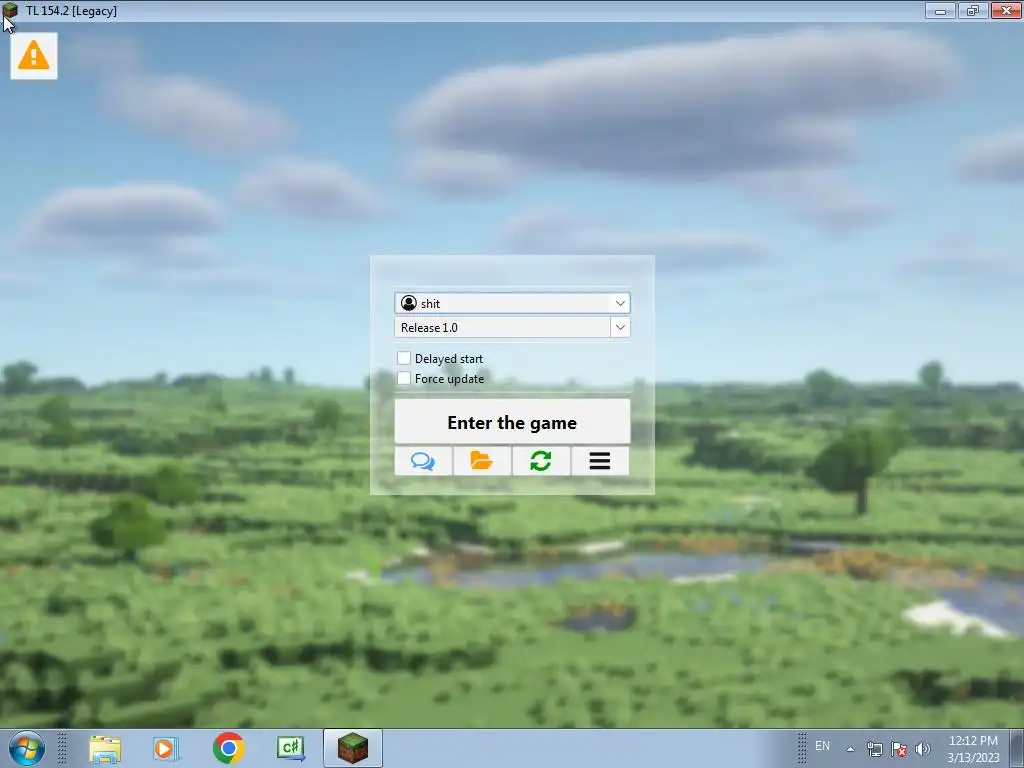This screenshot has height=768, width=1024.
Task: Open the volume speaker tray icon
Action: pyautogui.click(x=923, y=749)
